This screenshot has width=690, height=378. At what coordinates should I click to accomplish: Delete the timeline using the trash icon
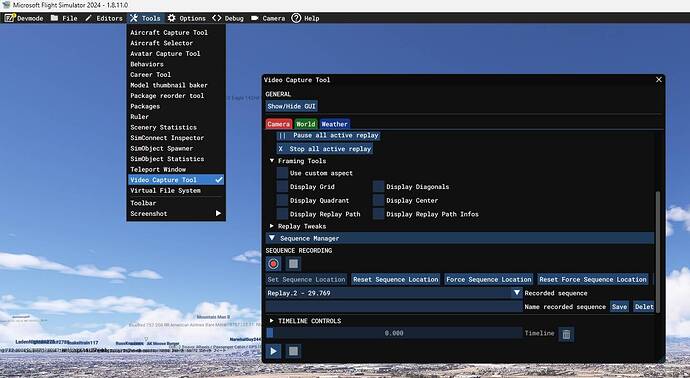pyautogui.click(x=566, y=334)
